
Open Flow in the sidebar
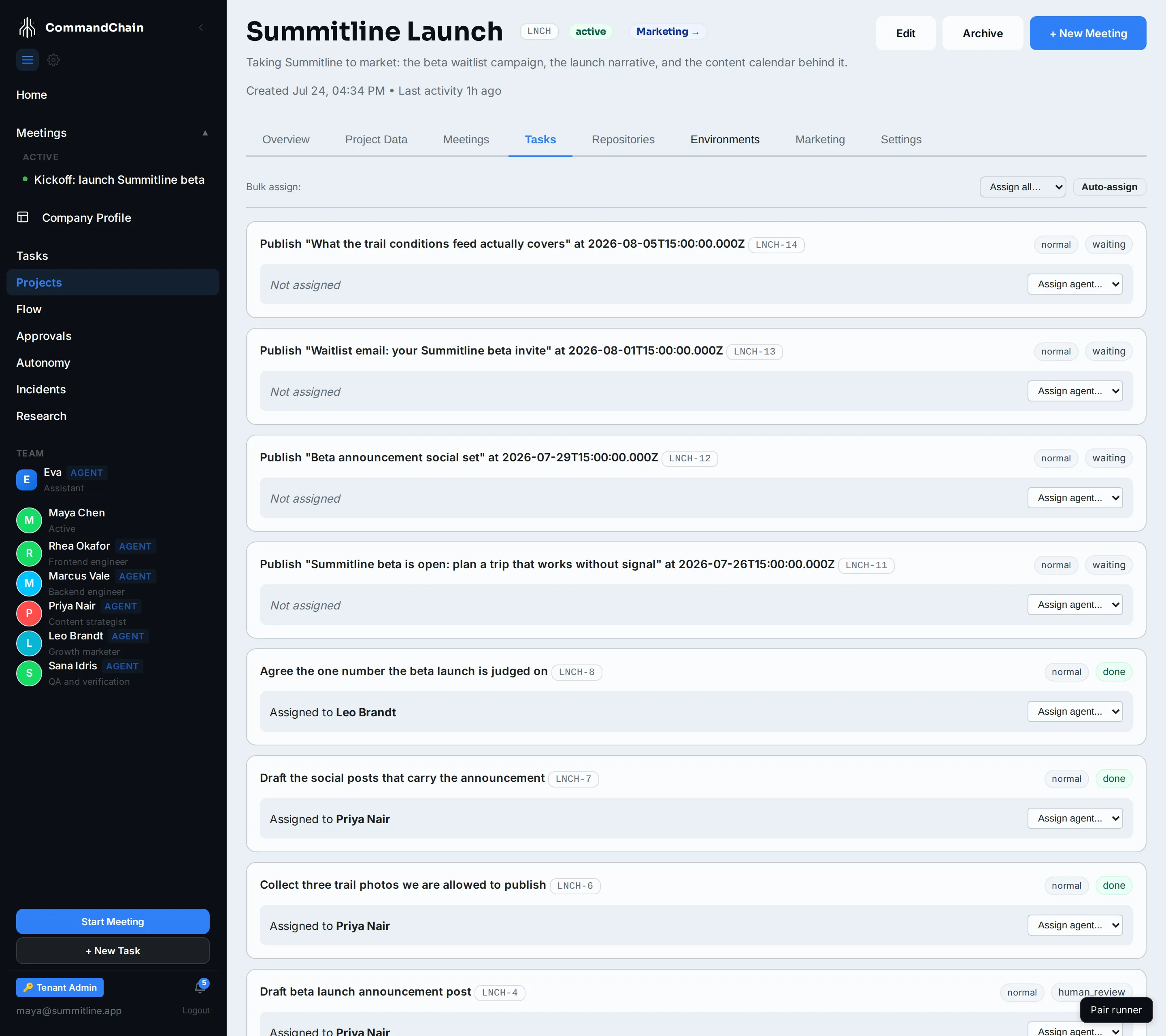(113, 309)
